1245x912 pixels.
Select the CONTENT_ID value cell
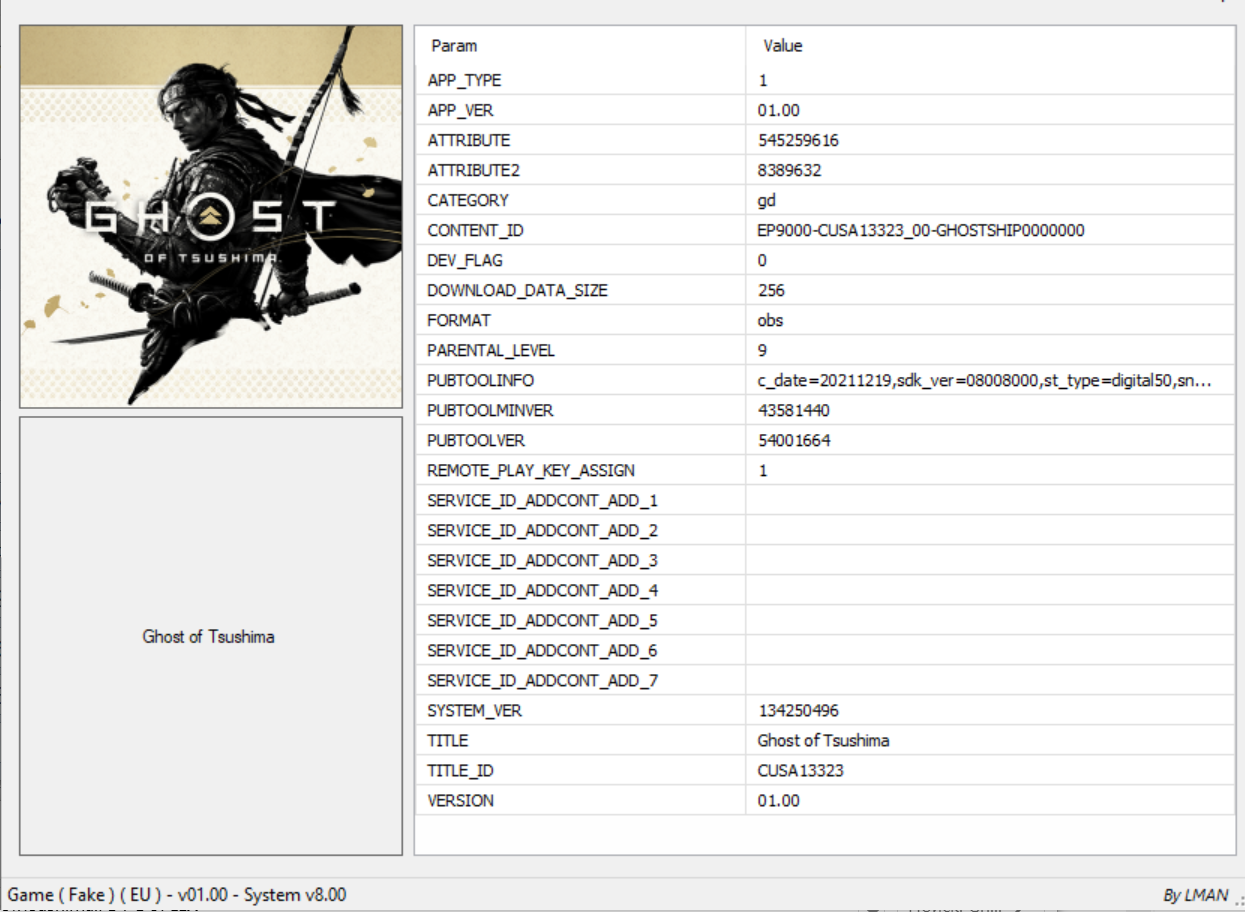coord(920,231)
